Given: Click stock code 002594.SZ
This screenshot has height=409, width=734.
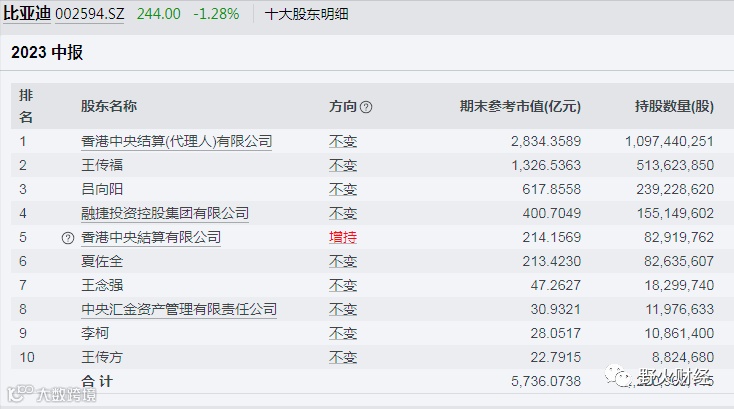Looking at the screenshot, I should coord(89,14).
